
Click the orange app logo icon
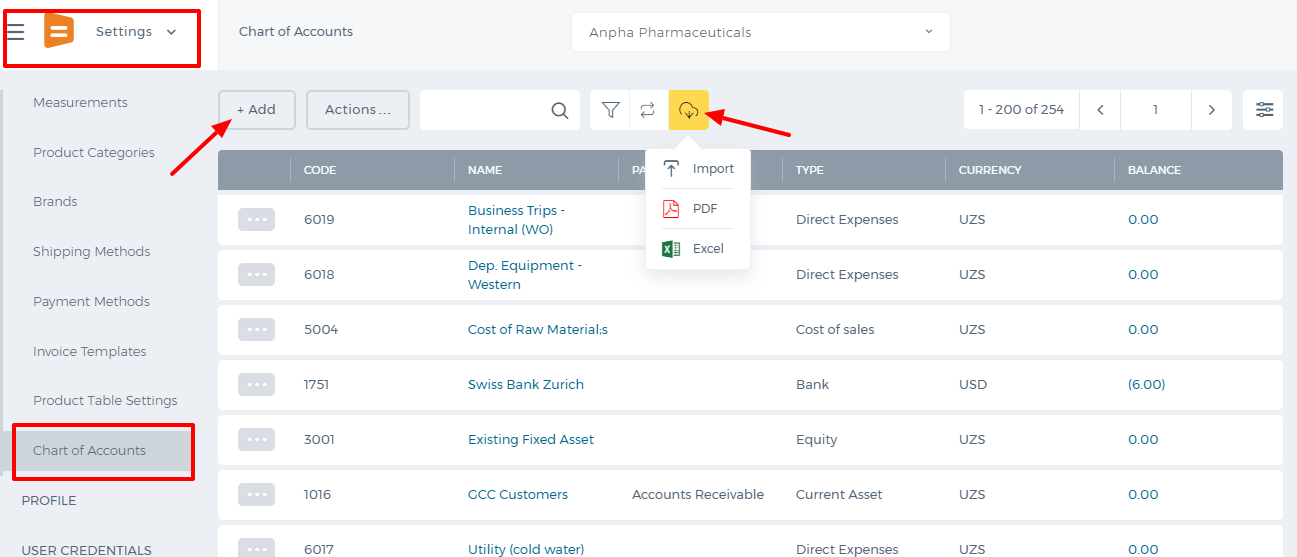click(59, 31)
